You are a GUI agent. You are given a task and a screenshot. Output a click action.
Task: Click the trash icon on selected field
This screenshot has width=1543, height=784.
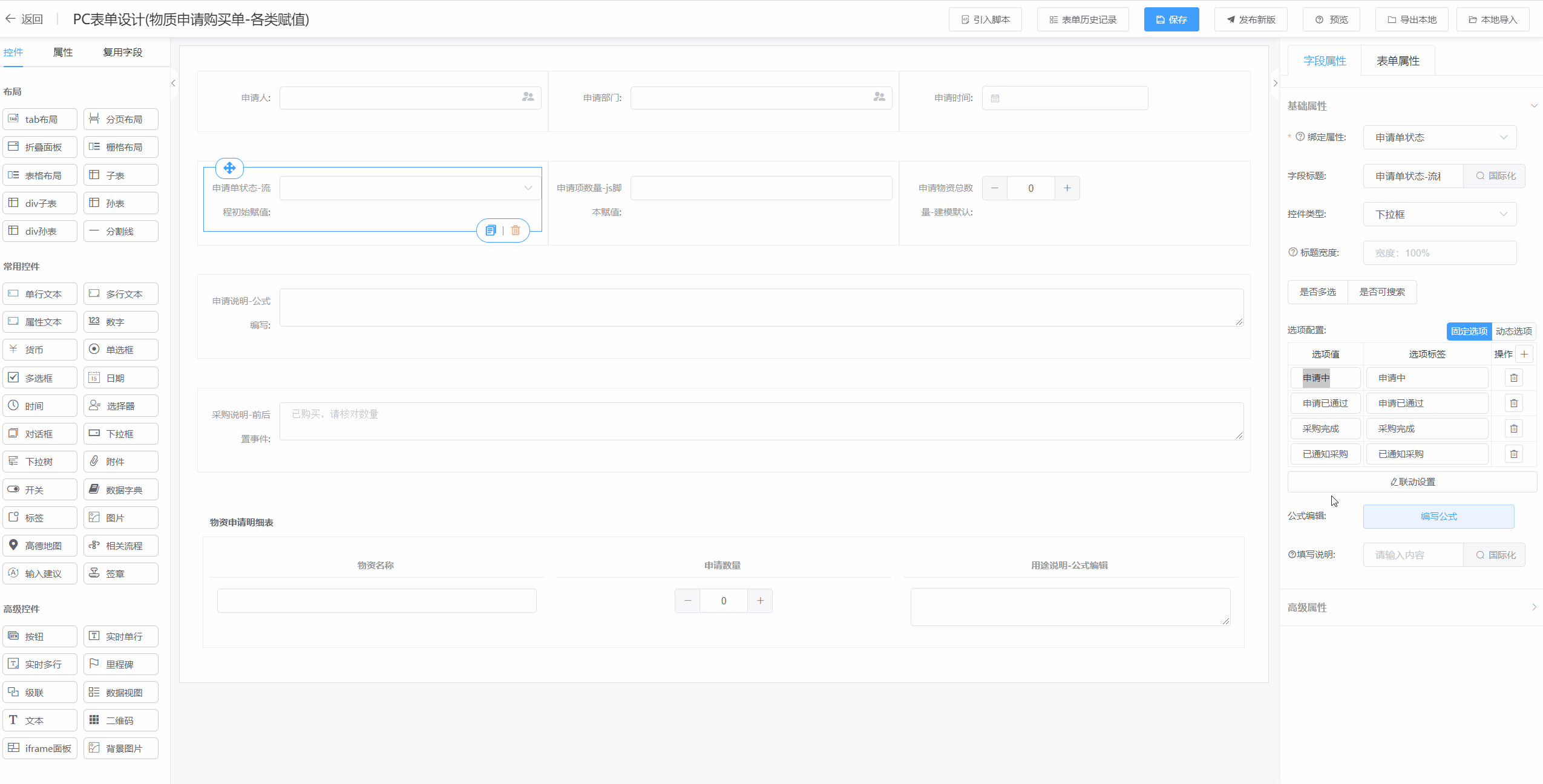pos(516,230)
